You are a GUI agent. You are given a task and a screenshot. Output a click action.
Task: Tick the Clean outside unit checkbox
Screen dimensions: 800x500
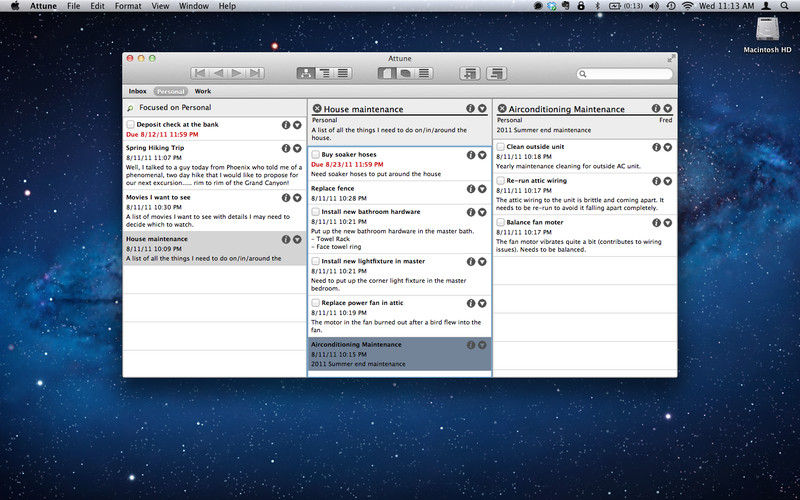501,147
